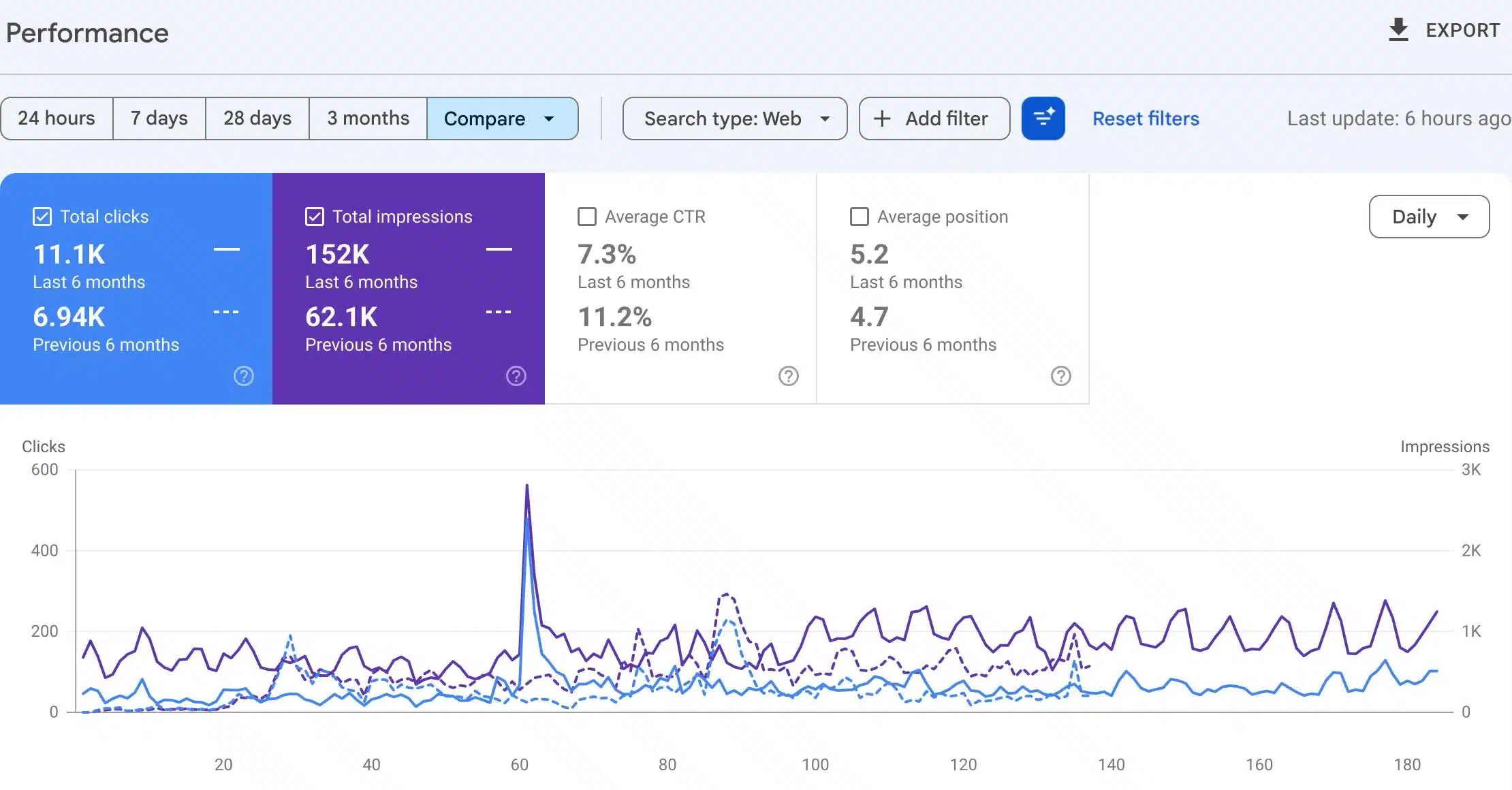Image resolution: width=1512 pixels, height=790 pixels.
Task: Click the Add filter button label
Action: (946, 118)
